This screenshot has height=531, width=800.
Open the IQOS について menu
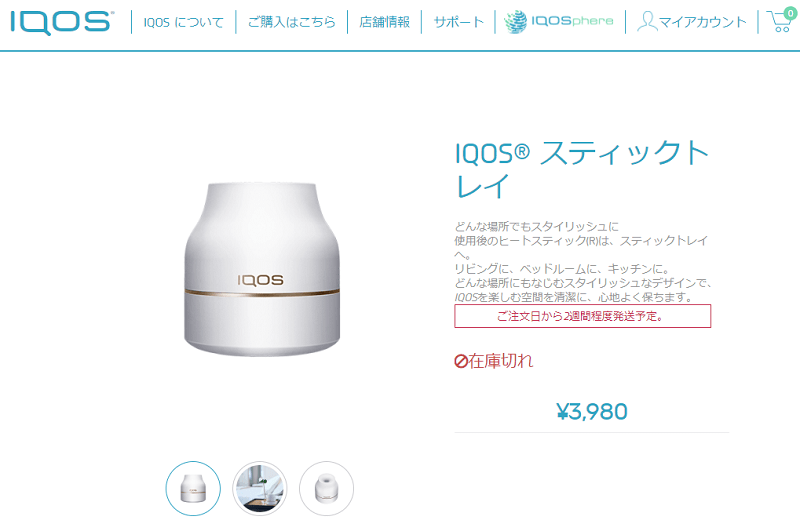tap(183, 22)
